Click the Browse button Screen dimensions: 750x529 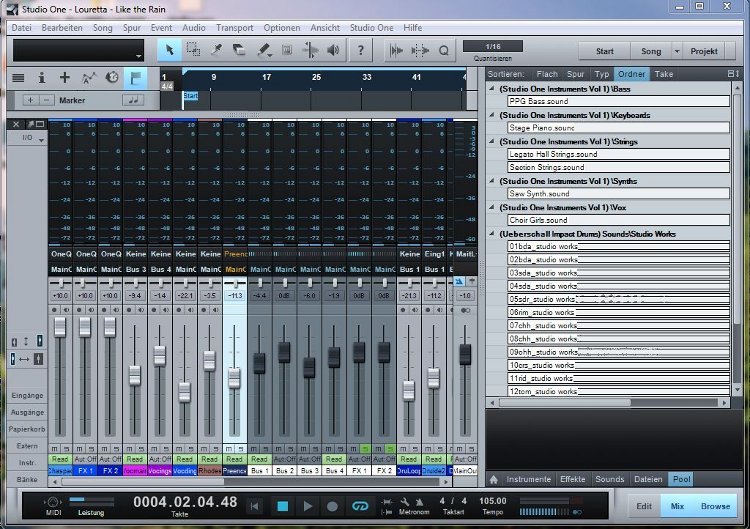(715, 506)
